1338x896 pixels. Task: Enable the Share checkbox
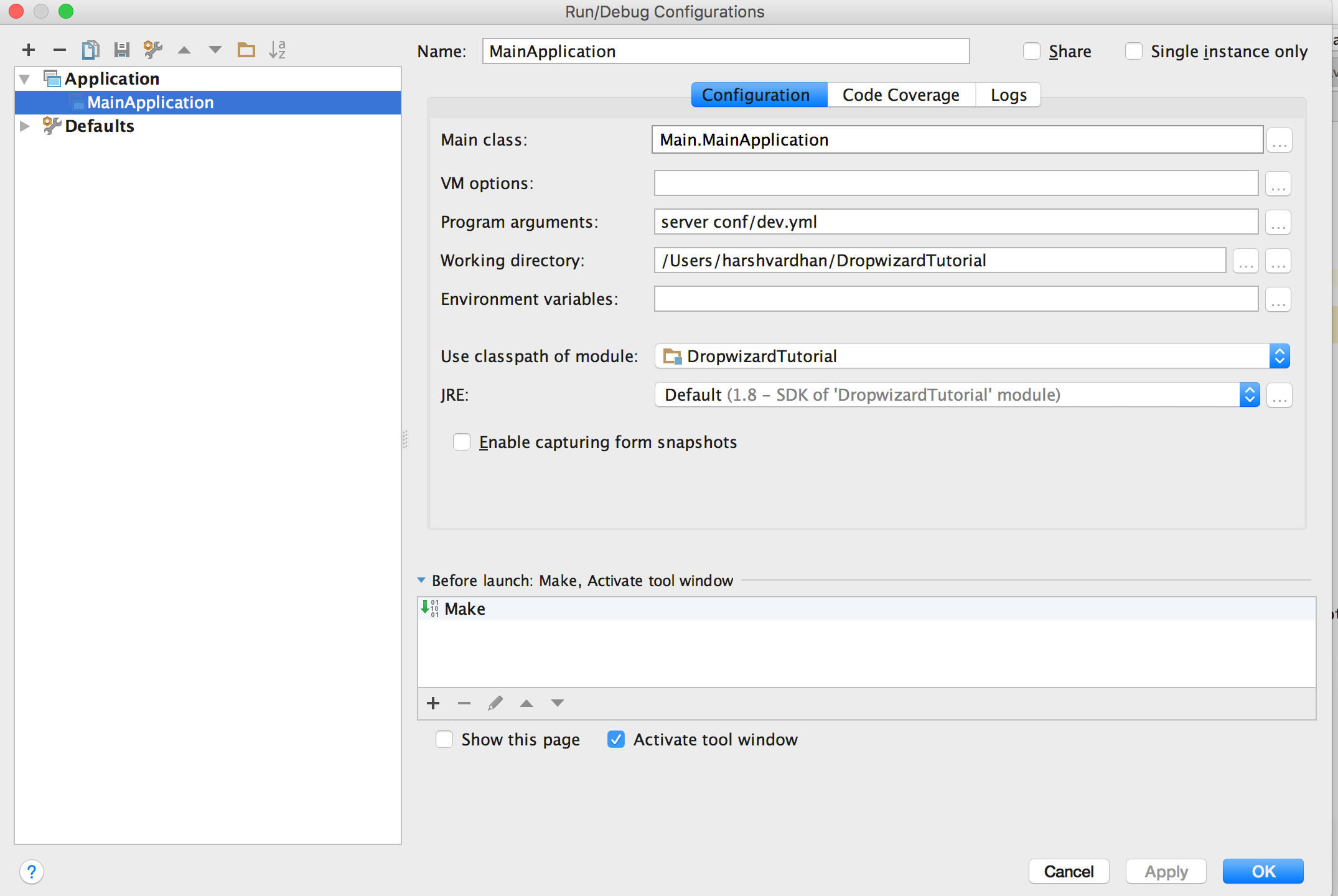(1032, 51)
